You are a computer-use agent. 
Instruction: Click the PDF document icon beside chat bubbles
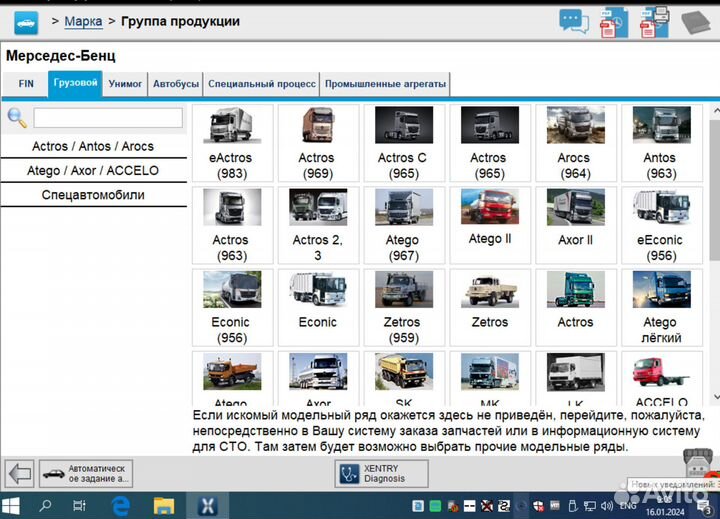[x=614, y=23]
